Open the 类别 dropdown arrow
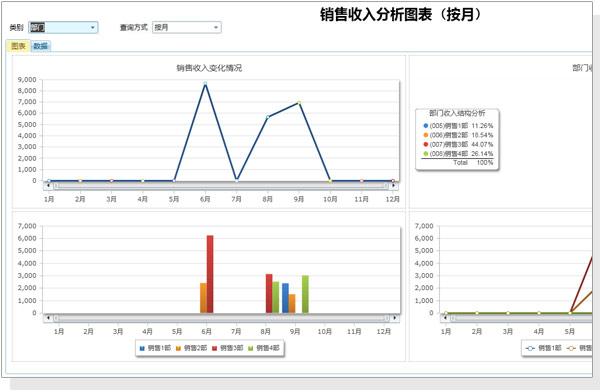The width and height of the screenshot is (601, 392). [92, 28]
